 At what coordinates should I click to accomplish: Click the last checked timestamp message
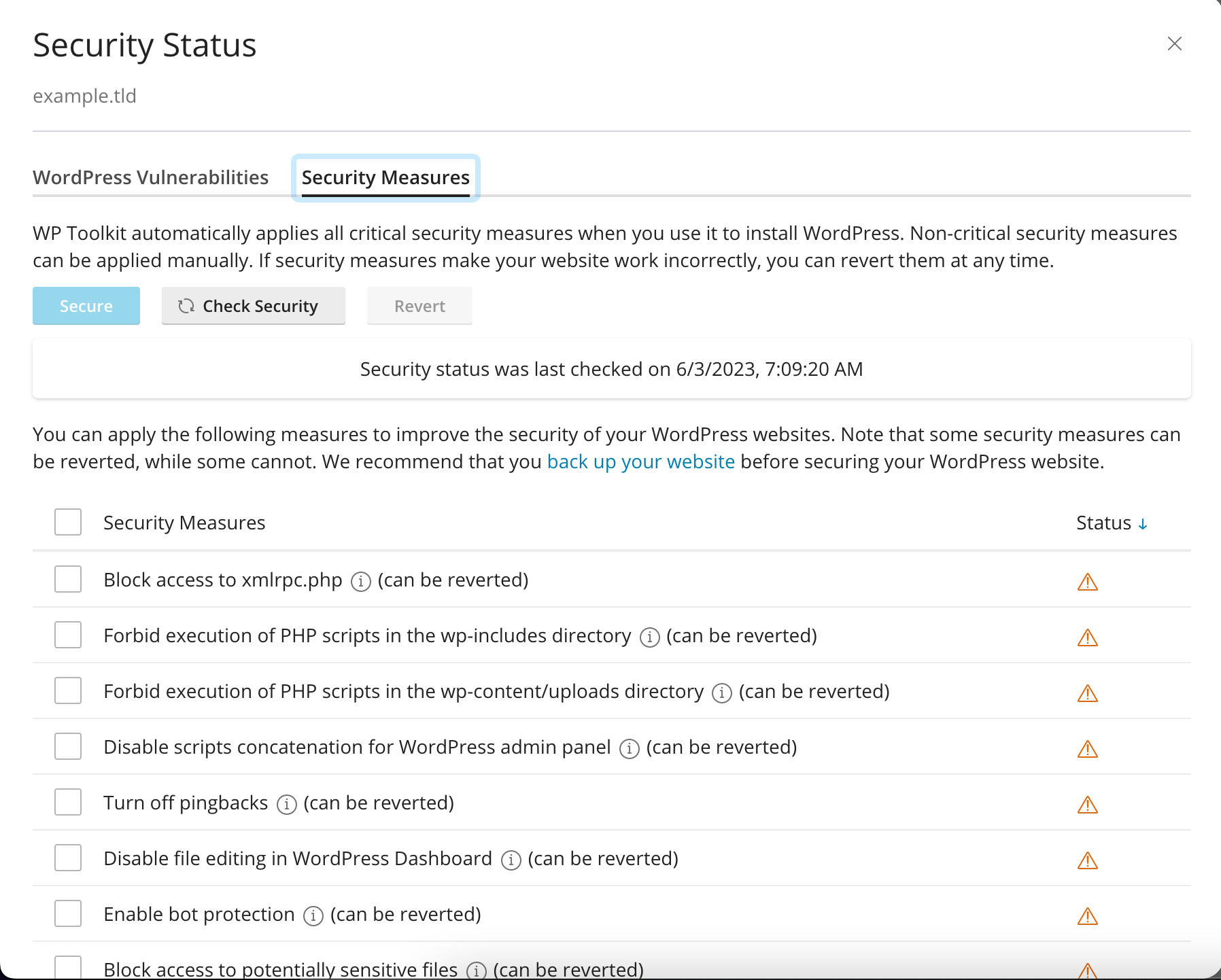click(x=611, y=369)
